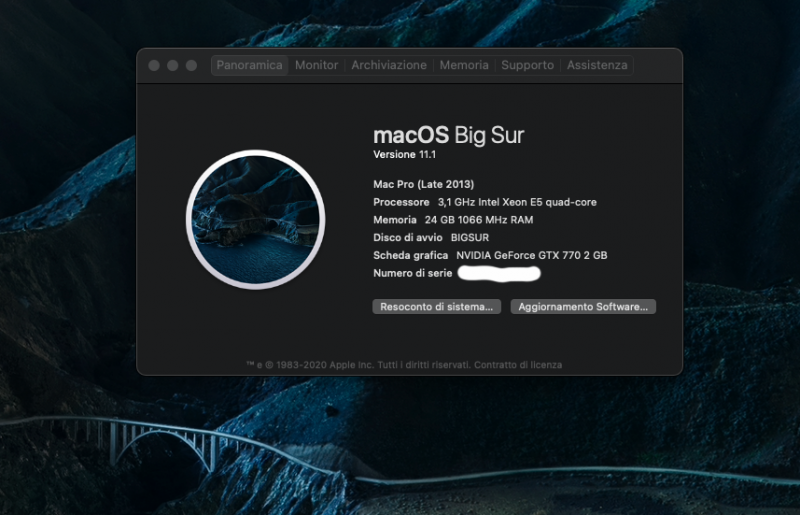Click the BIGSUR startup disk name
The width and height of the screenshot is (800, 515).
coord(470,238)
